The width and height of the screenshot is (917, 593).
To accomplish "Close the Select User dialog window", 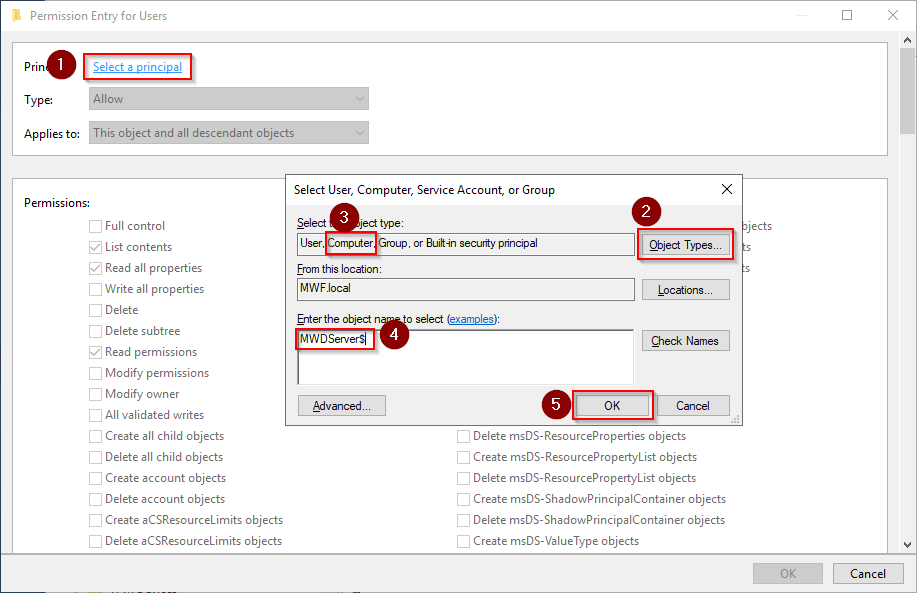I will click(726, 189).
